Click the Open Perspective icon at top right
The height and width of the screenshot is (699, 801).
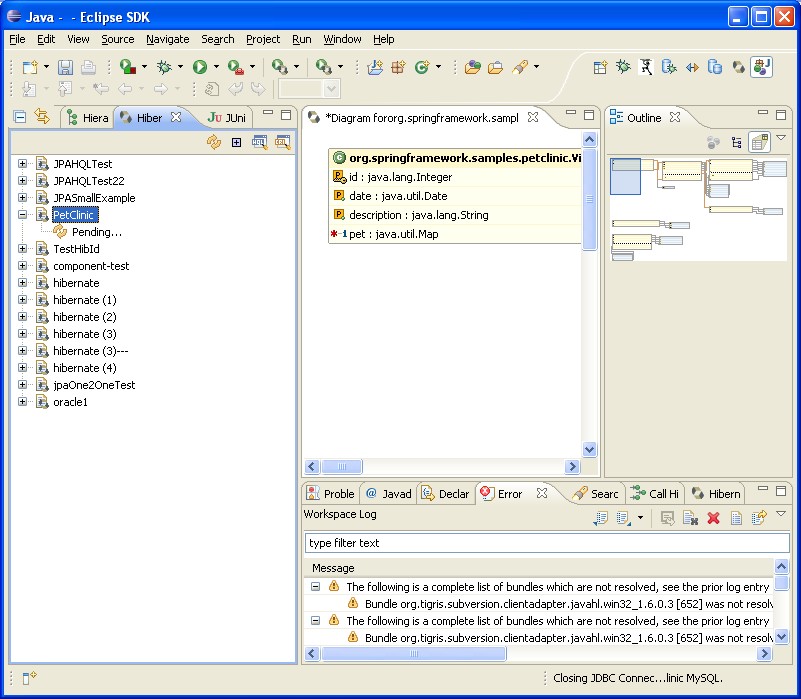(600, 67)
